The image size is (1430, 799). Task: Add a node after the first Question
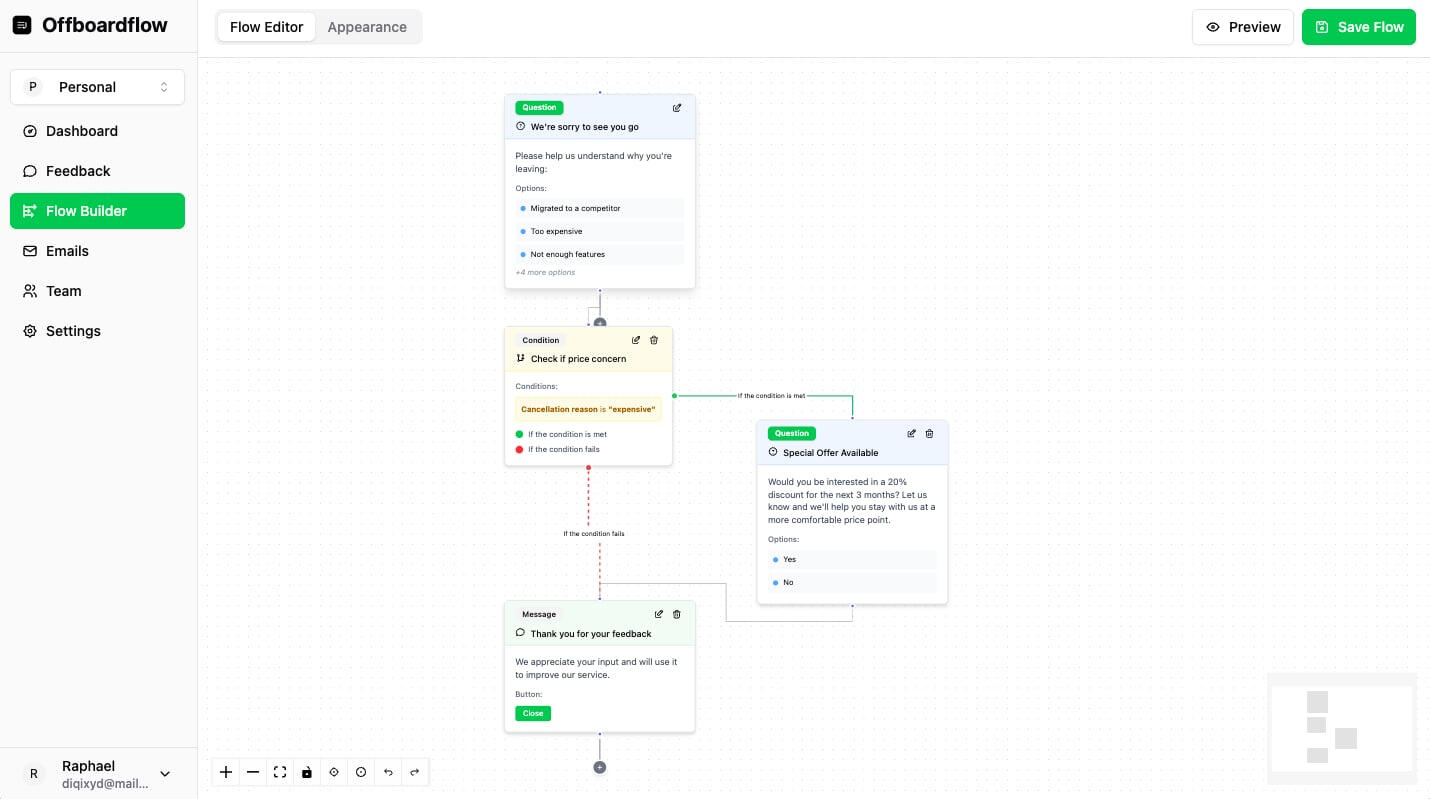pyautogui.click(x=600, y=323)
